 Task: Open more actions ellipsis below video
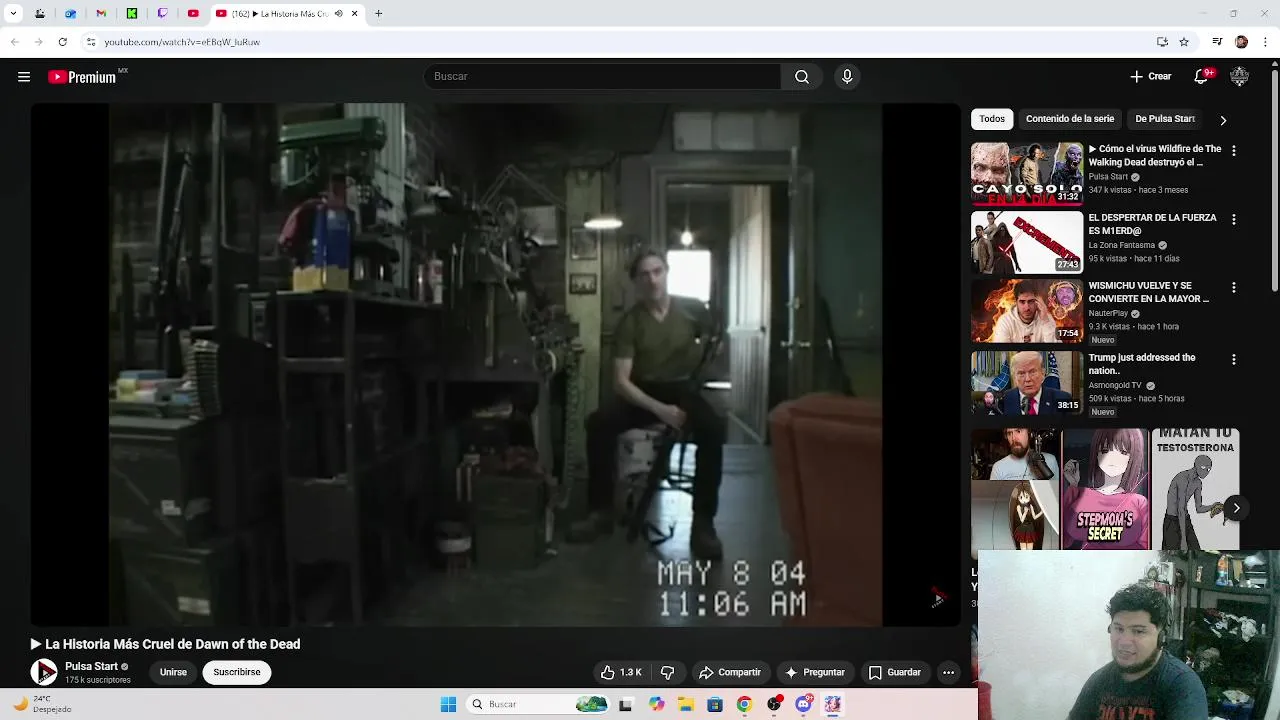(x=948, y=673)
